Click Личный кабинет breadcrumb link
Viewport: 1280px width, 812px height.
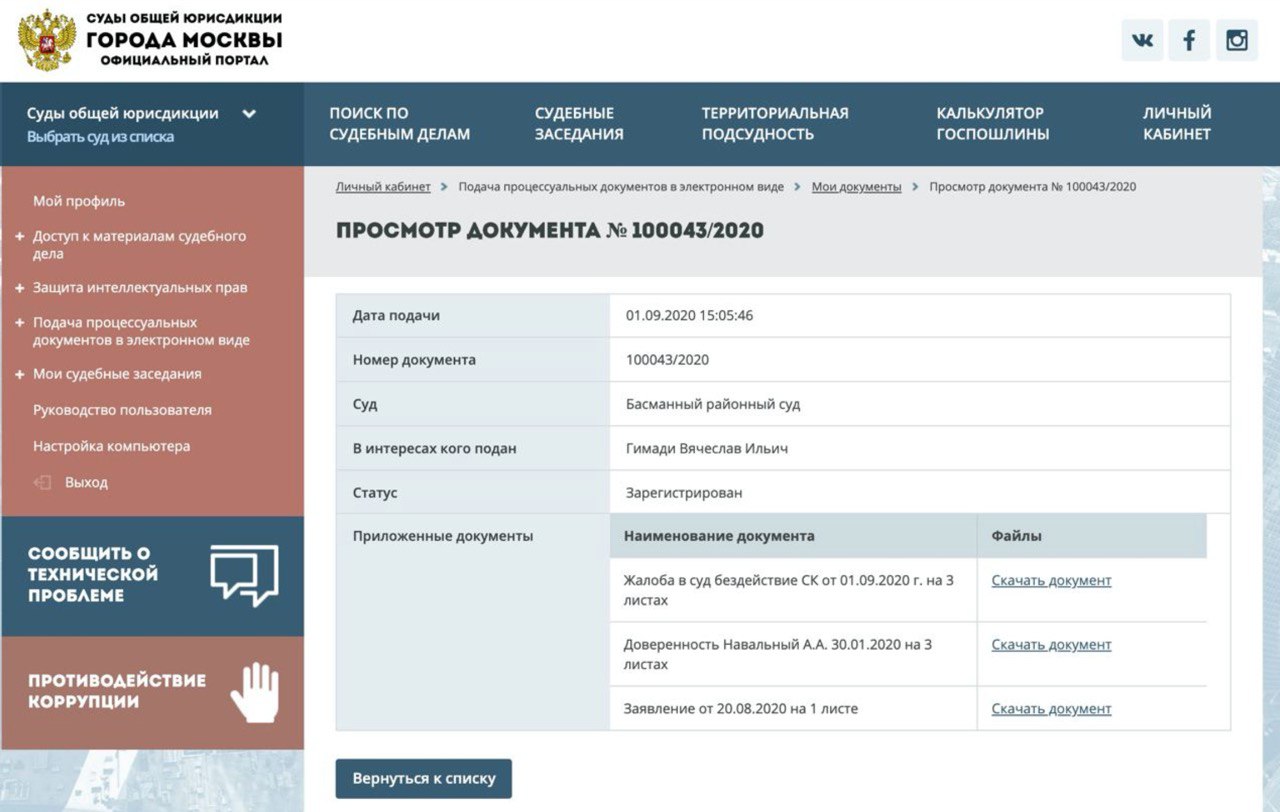383,187
